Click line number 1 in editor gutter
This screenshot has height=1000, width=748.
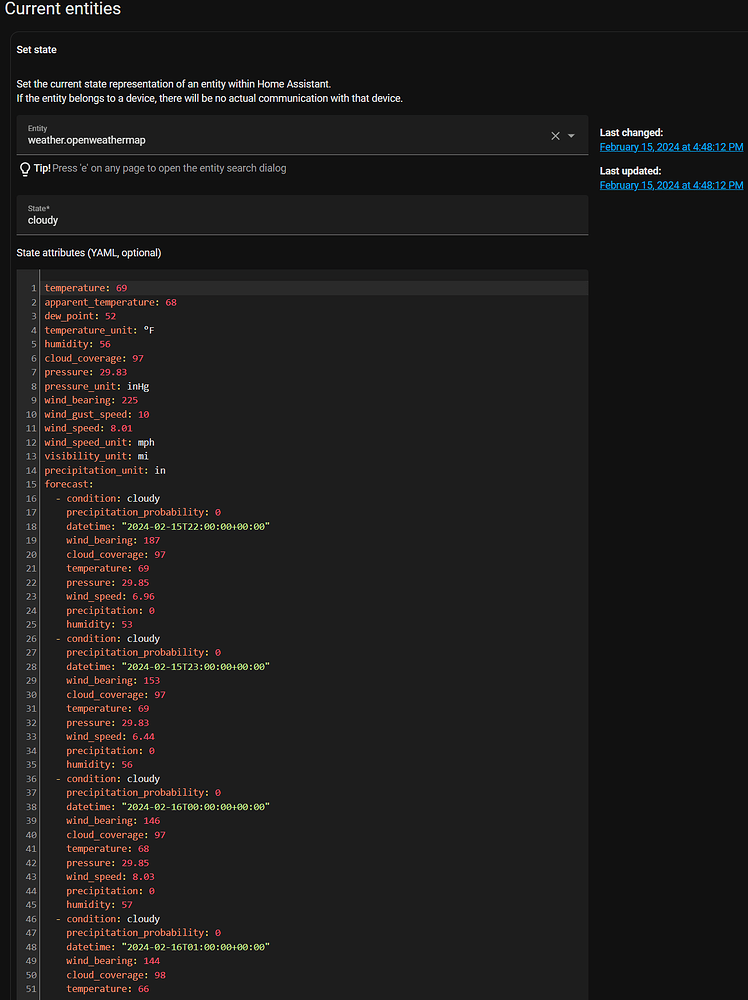point(34,288)
